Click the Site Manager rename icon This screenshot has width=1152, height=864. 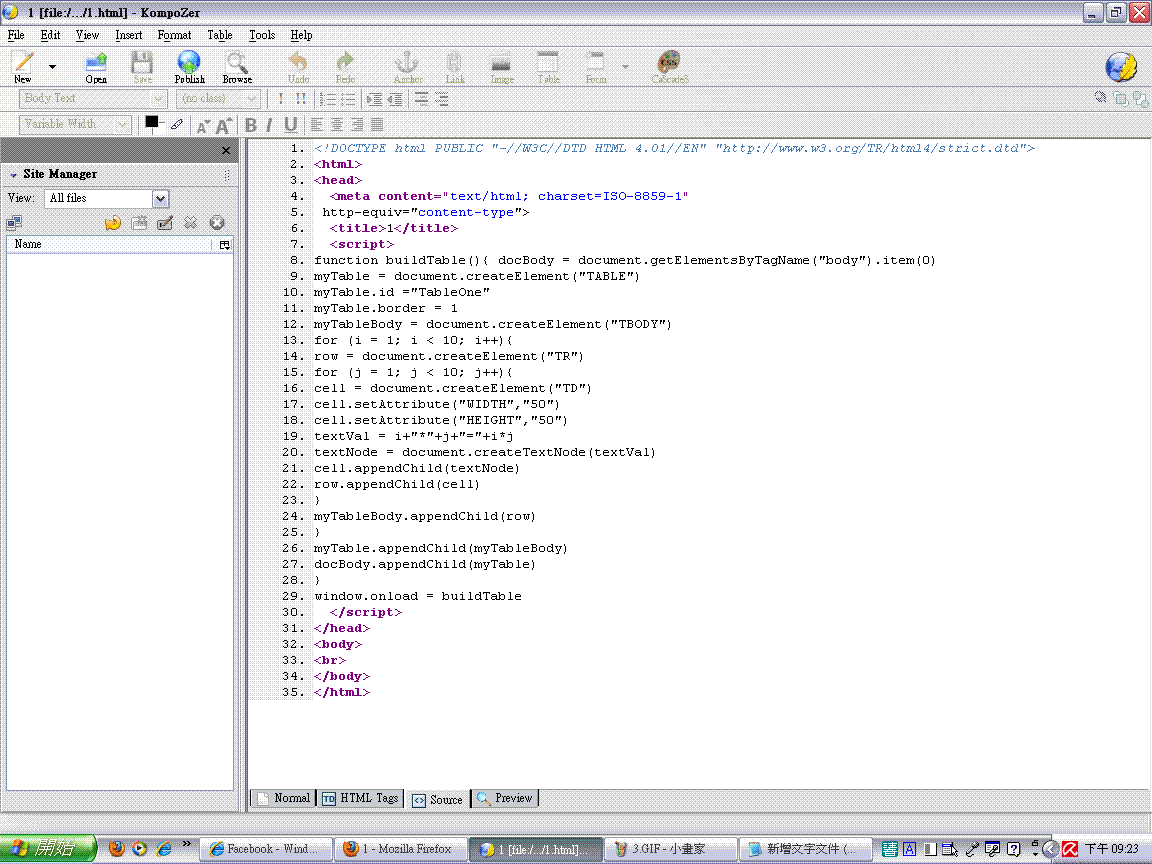pos(165,223)
